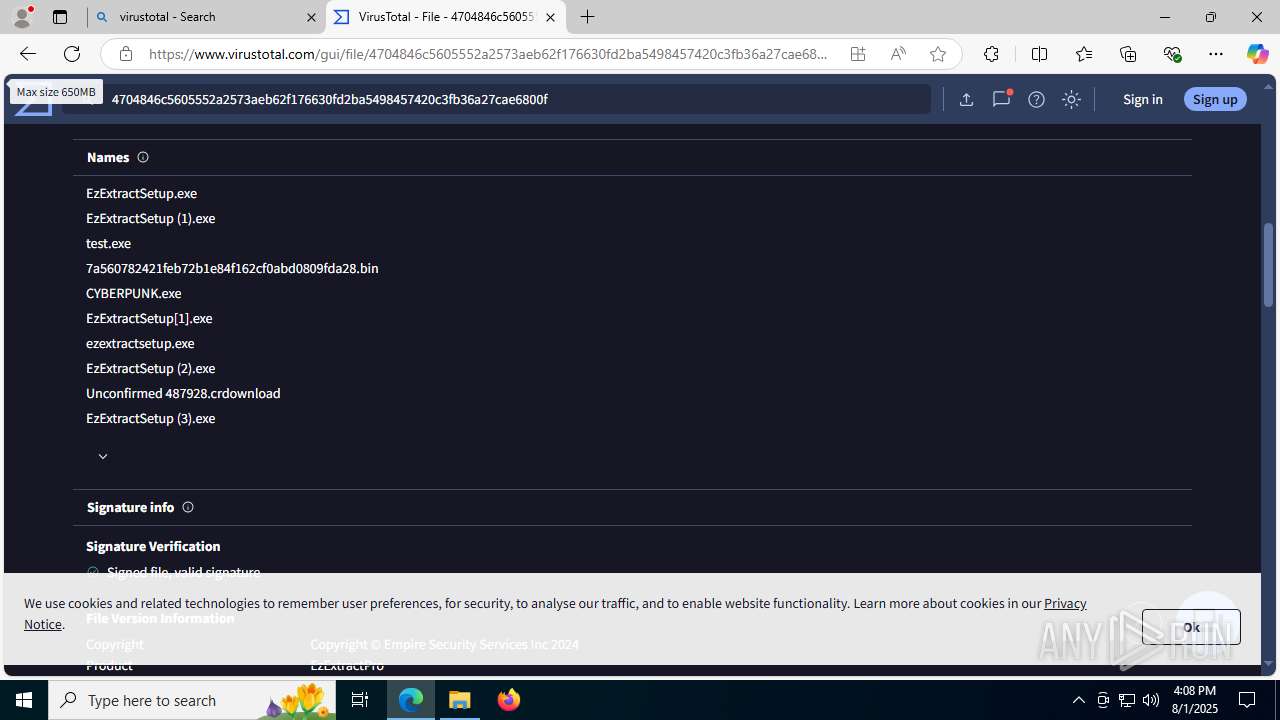
Task: Open Favorites list icon
Action: pos(1084,54)
